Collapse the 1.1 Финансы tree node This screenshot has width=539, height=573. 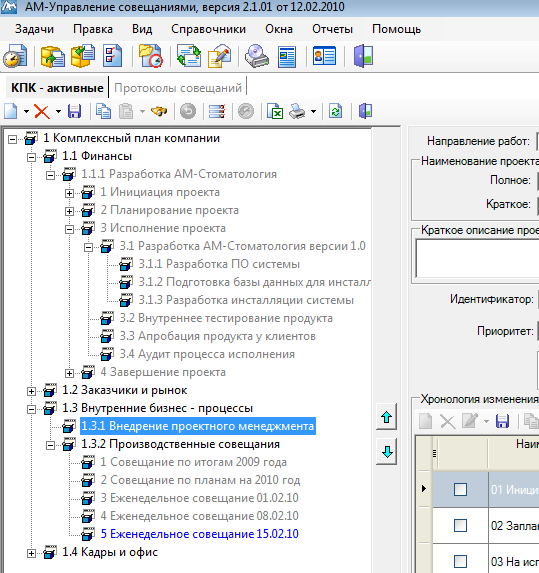point(31,158)
